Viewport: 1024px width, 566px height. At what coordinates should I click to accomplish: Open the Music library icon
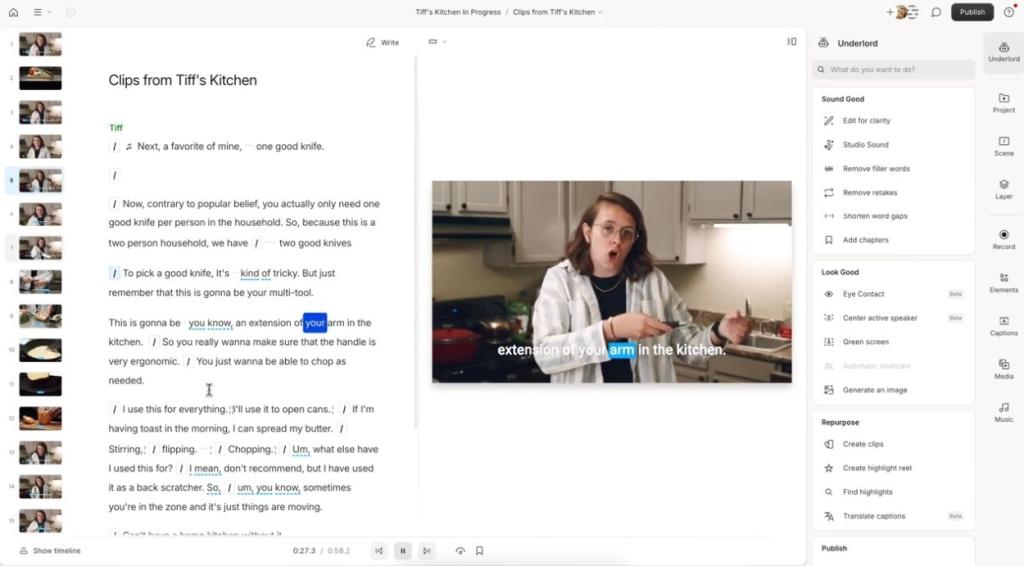point(1003,411)
